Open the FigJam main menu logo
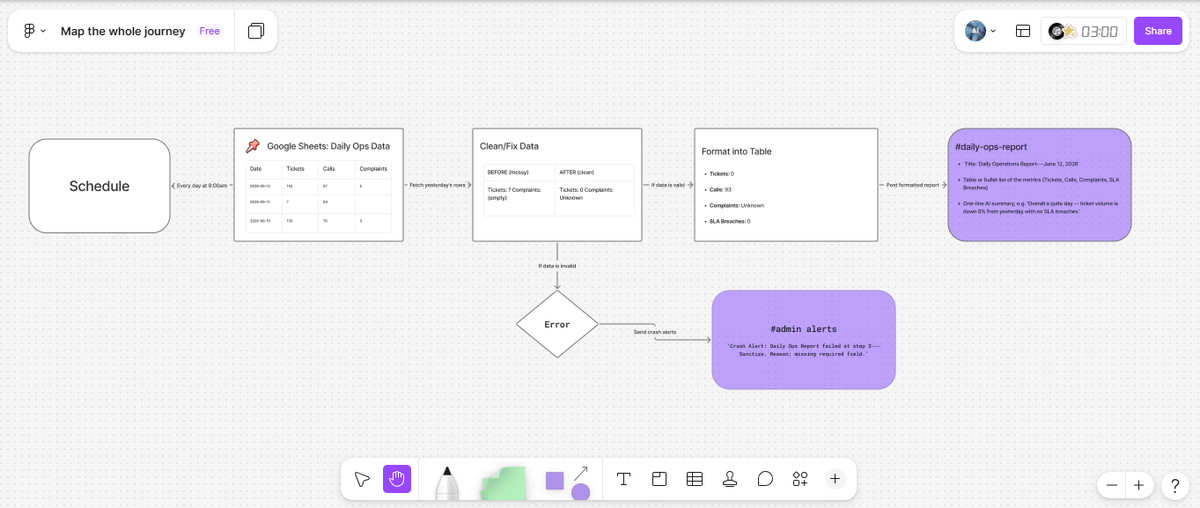The height and width of the screenshot is (508, 1200). point(29,31)
